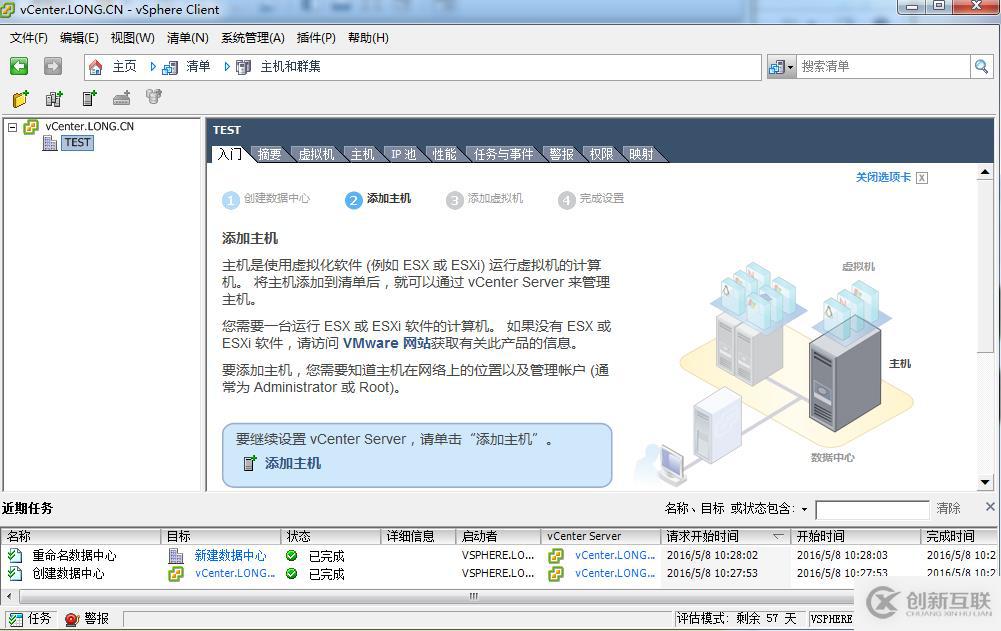Screen dimensions: 1001x631
Task: Focus the 搜索清单 search field
Action: [x=883, y=66]
